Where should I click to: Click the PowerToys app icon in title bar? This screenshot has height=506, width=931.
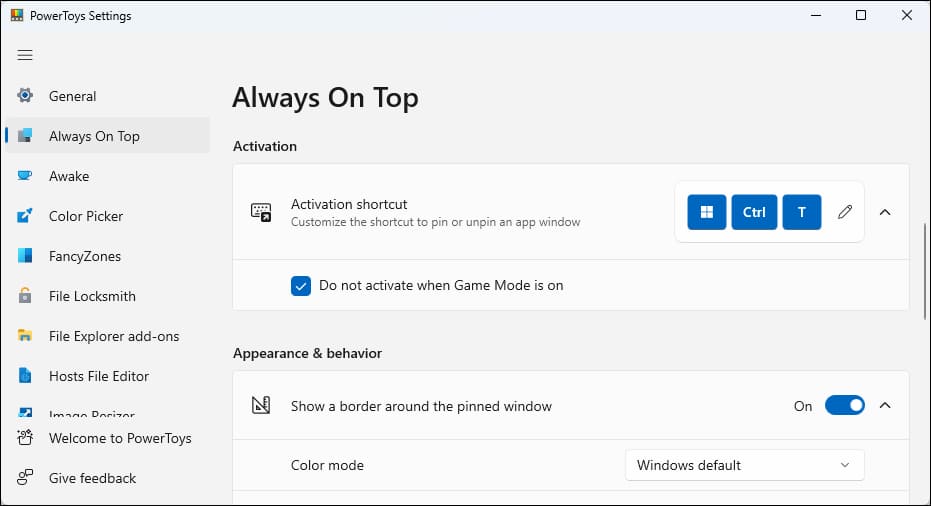pos(17,15)
